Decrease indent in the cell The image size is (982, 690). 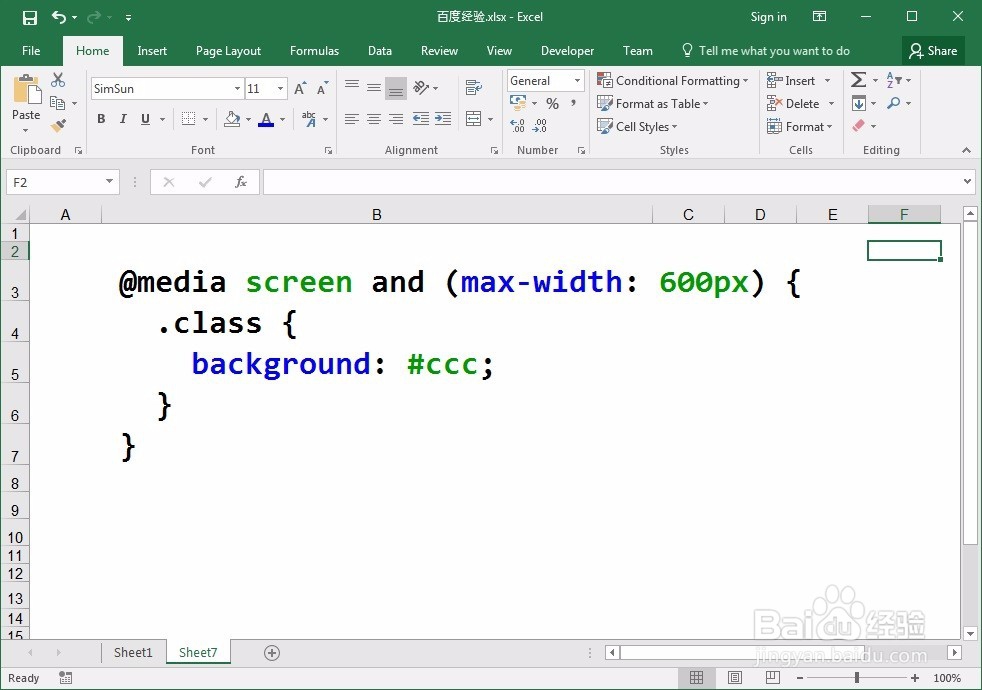click(421, 119)
